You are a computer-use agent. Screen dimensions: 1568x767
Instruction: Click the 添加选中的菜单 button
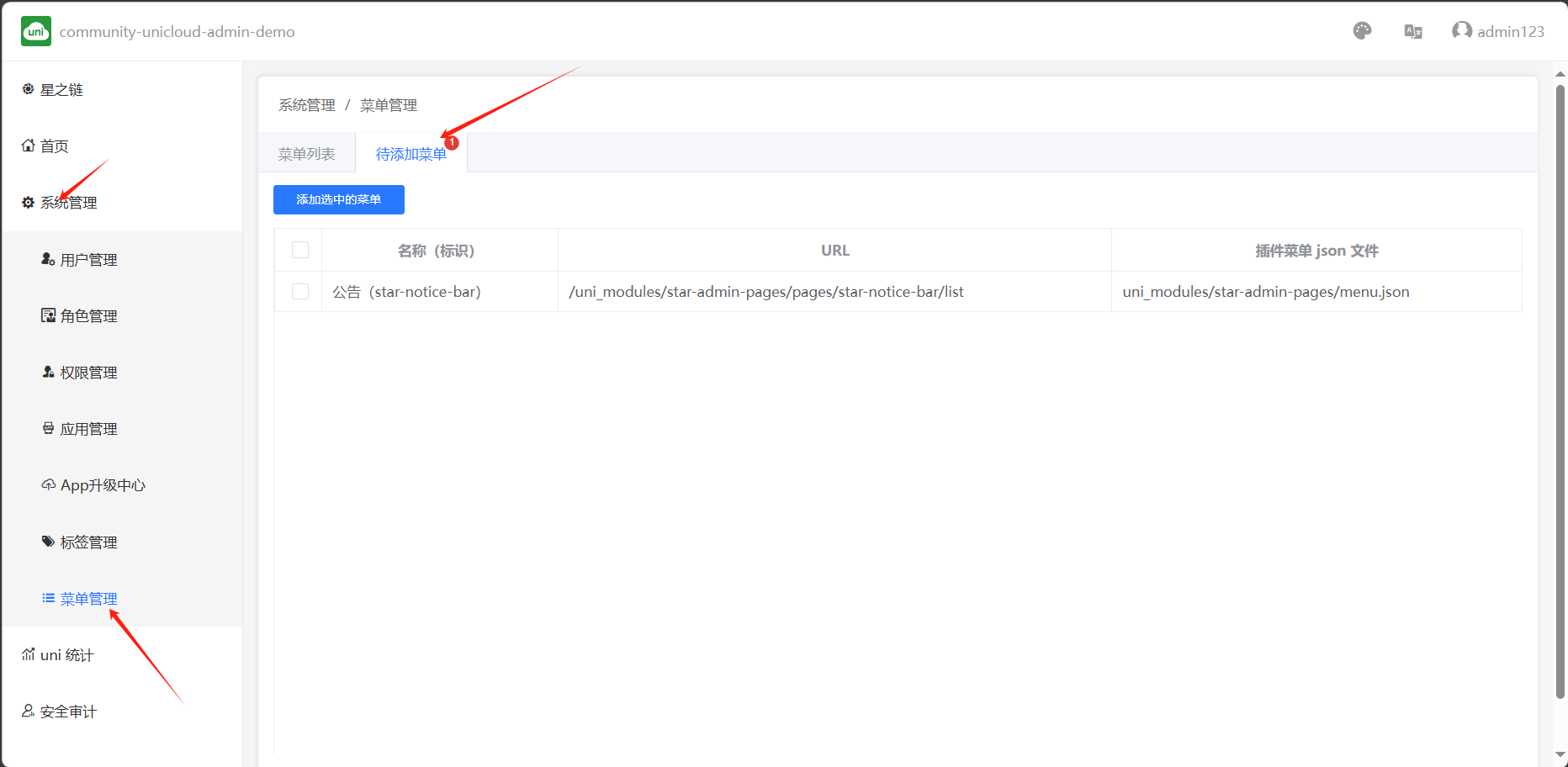click(339, 199)
